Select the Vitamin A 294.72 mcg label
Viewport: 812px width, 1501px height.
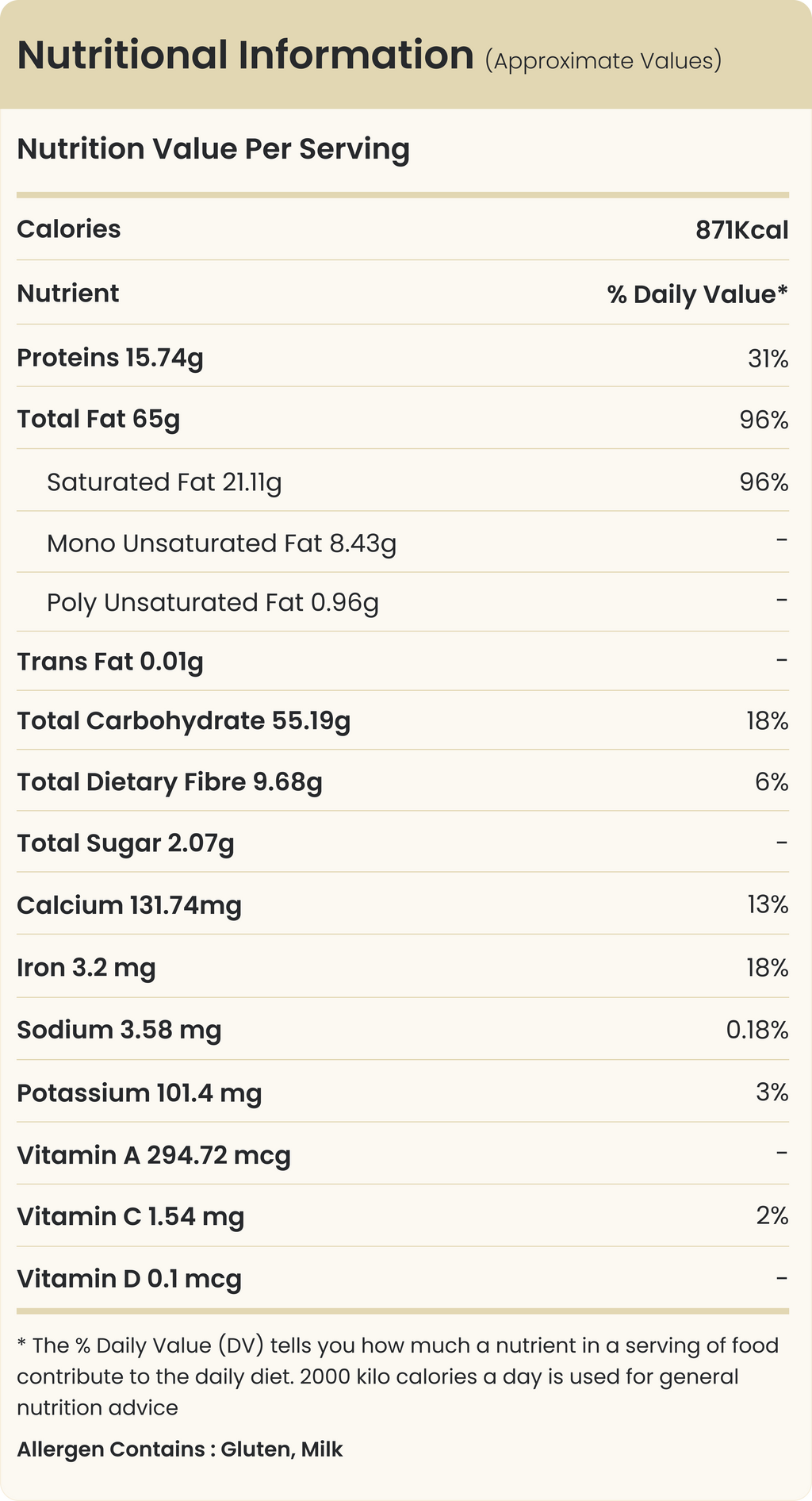tap(154, 1155)
